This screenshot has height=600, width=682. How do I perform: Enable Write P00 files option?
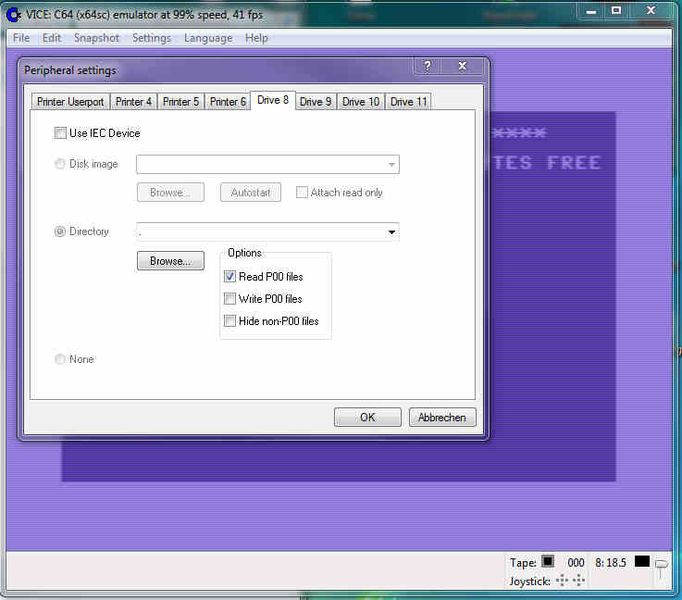tap(230, 299)
